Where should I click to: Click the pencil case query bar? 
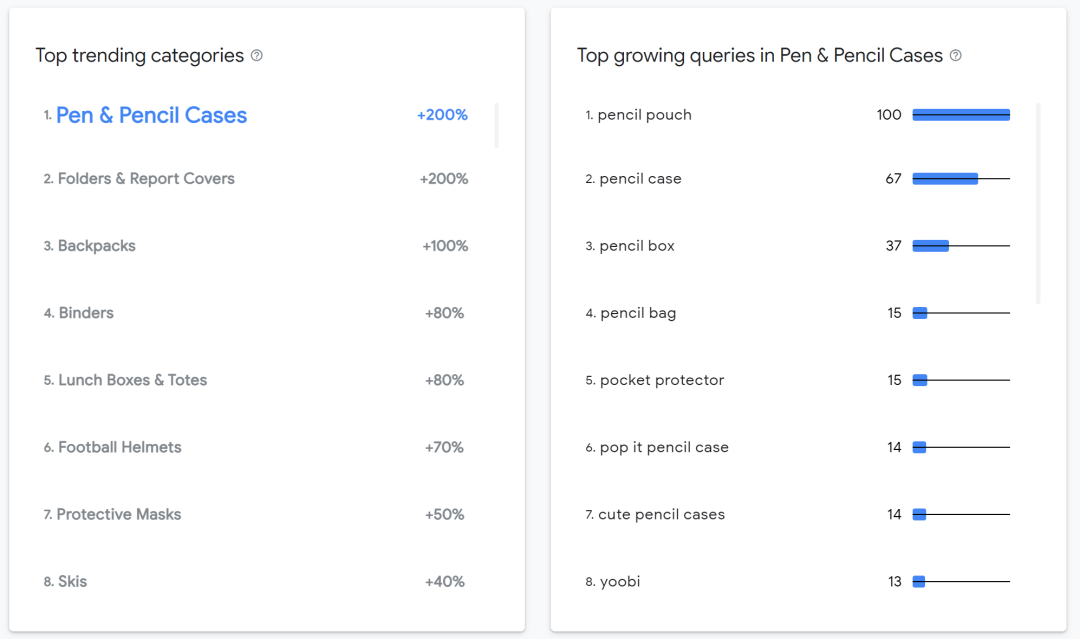(x=945, y=179)
